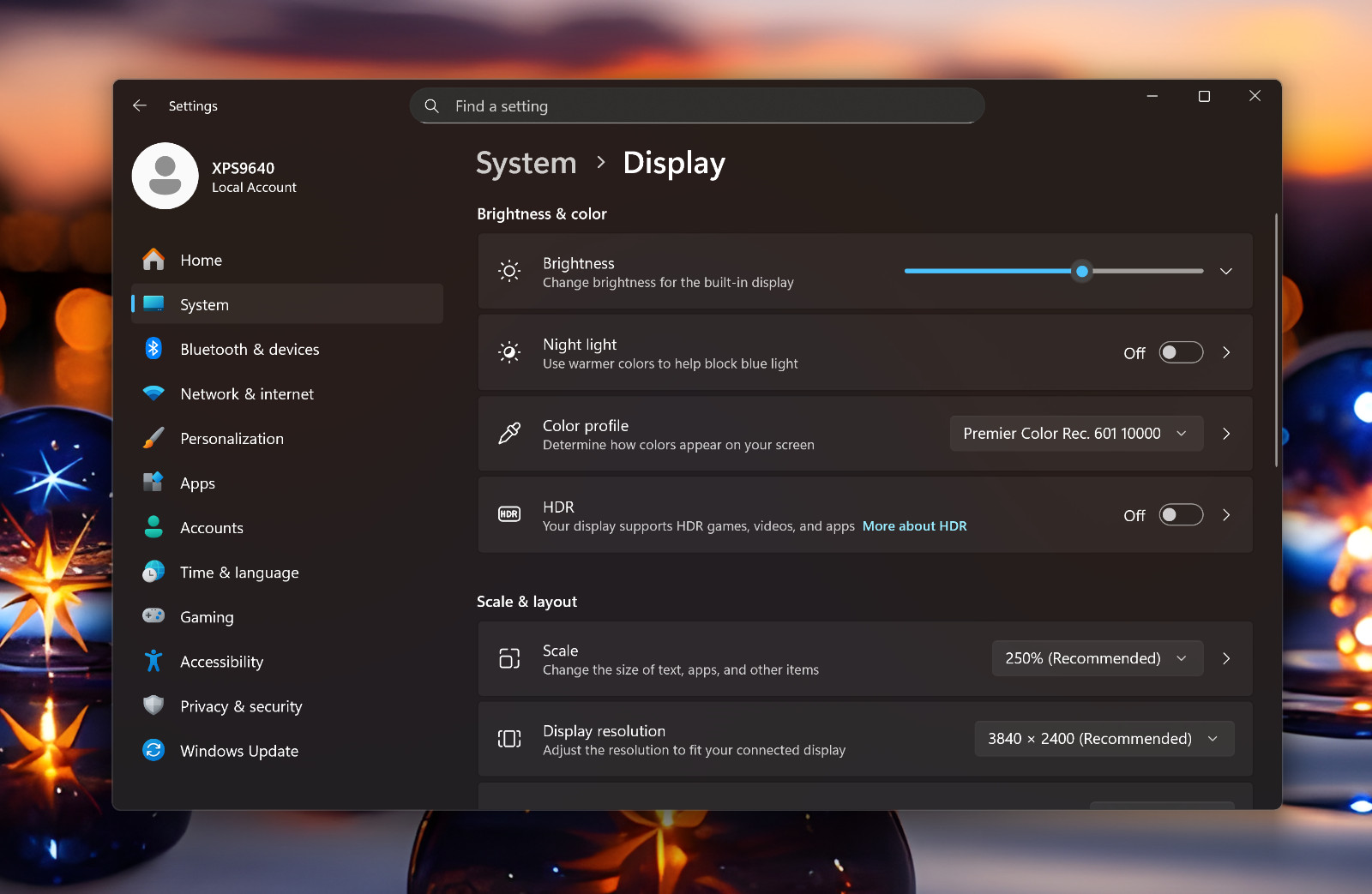Click the search magnifier icon

click(432, 105)
